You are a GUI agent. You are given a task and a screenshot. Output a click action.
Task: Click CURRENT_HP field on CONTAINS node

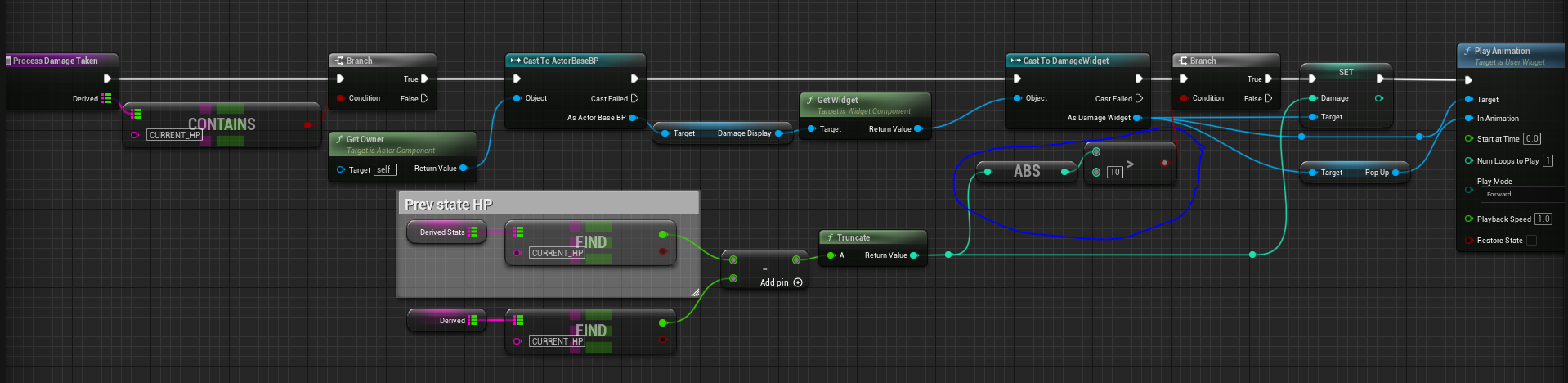coord(175,135)
